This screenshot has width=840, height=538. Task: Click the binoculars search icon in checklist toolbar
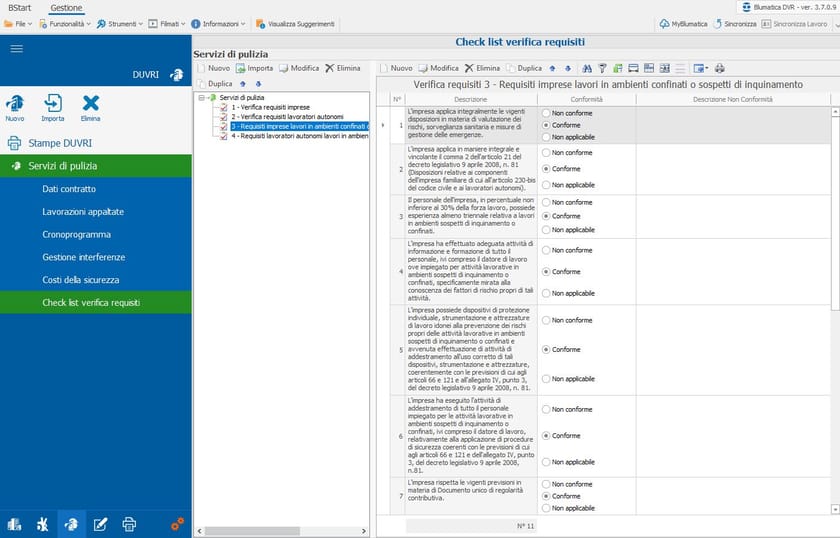[587, 68]
